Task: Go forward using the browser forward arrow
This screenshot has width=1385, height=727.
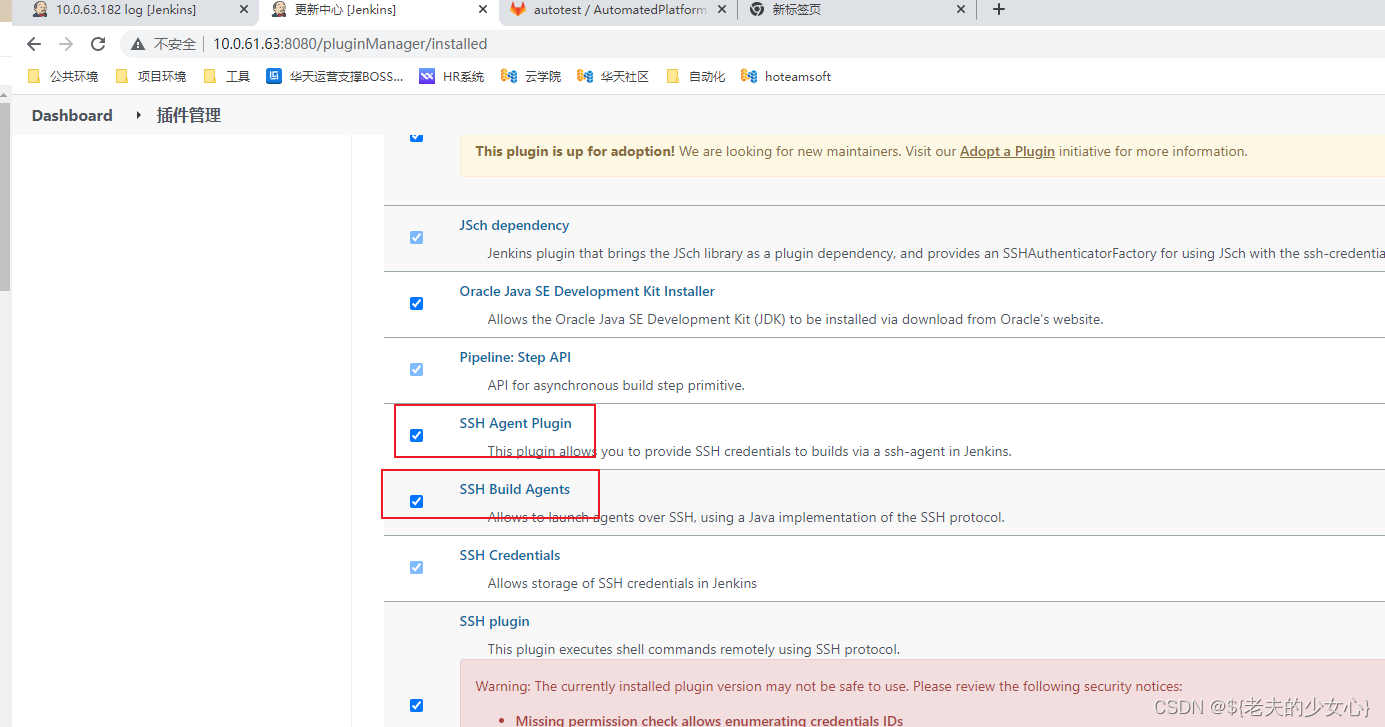Action: (x=66, y=44)
